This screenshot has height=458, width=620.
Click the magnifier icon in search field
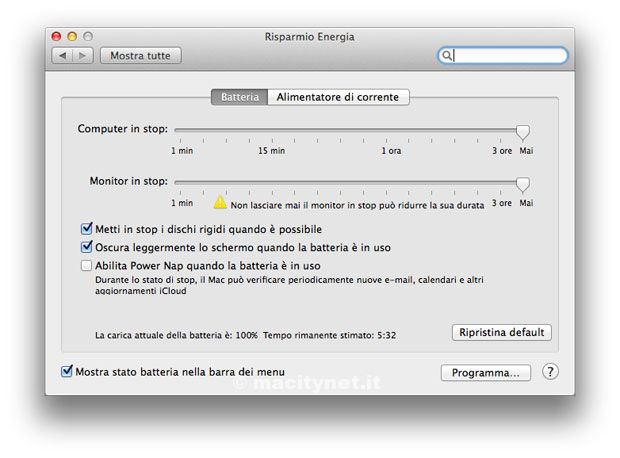point(447,55)
